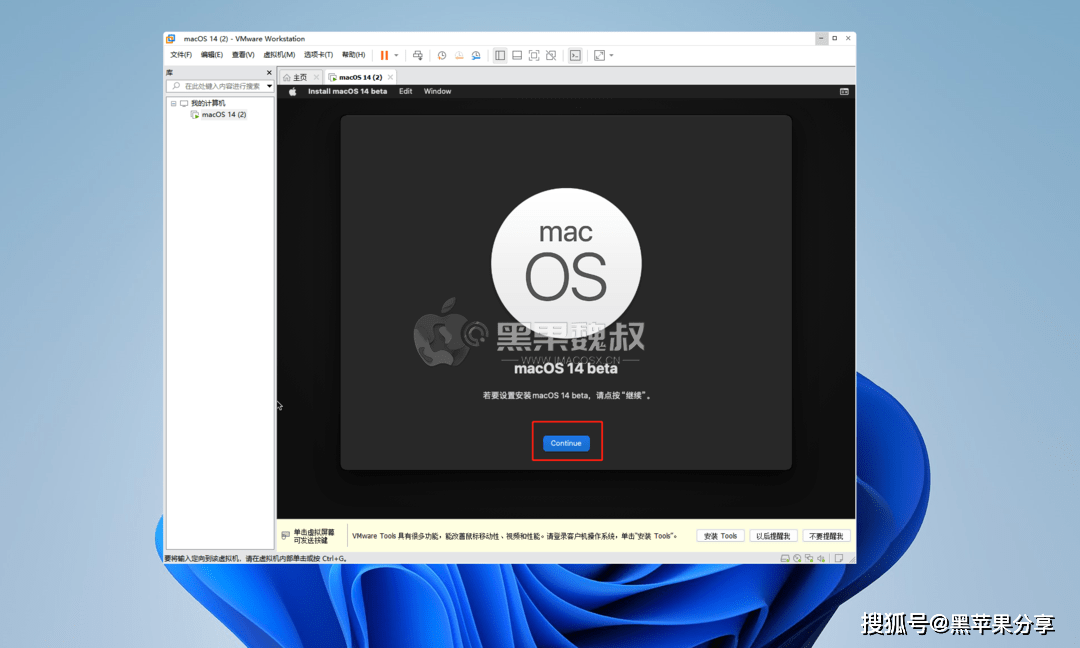Open the 查看(V) menu
The image size is (1080, 648).
(243, 55)
